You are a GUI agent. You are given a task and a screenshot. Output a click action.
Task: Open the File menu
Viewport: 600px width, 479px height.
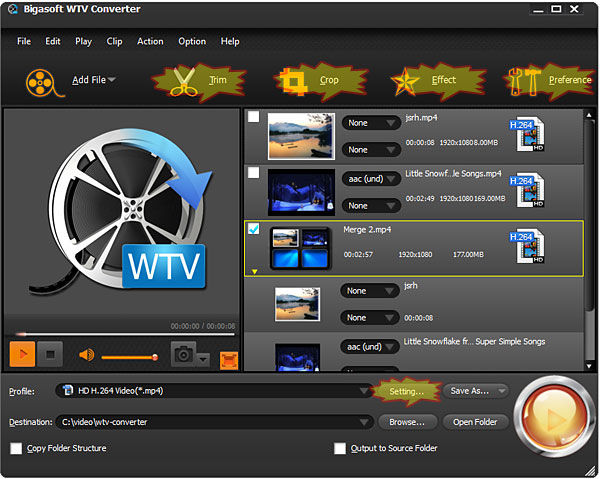(x=24, y=41)
